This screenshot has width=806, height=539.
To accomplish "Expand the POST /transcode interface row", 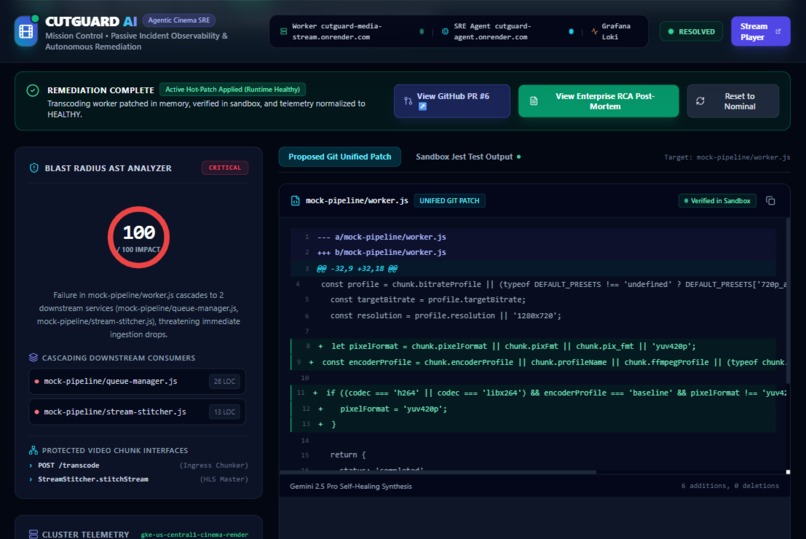I will pos(139,465).
